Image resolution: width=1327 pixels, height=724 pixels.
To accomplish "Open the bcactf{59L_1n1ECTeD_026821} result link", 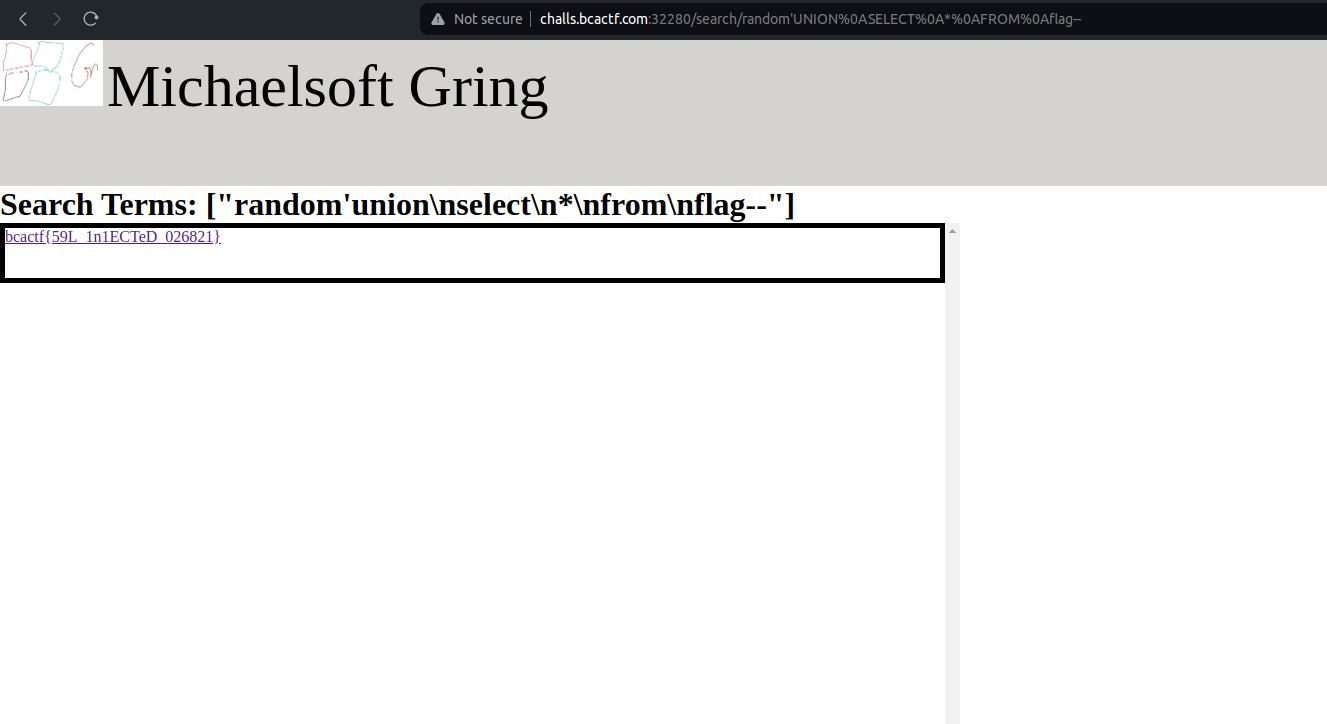I will 112,237.
